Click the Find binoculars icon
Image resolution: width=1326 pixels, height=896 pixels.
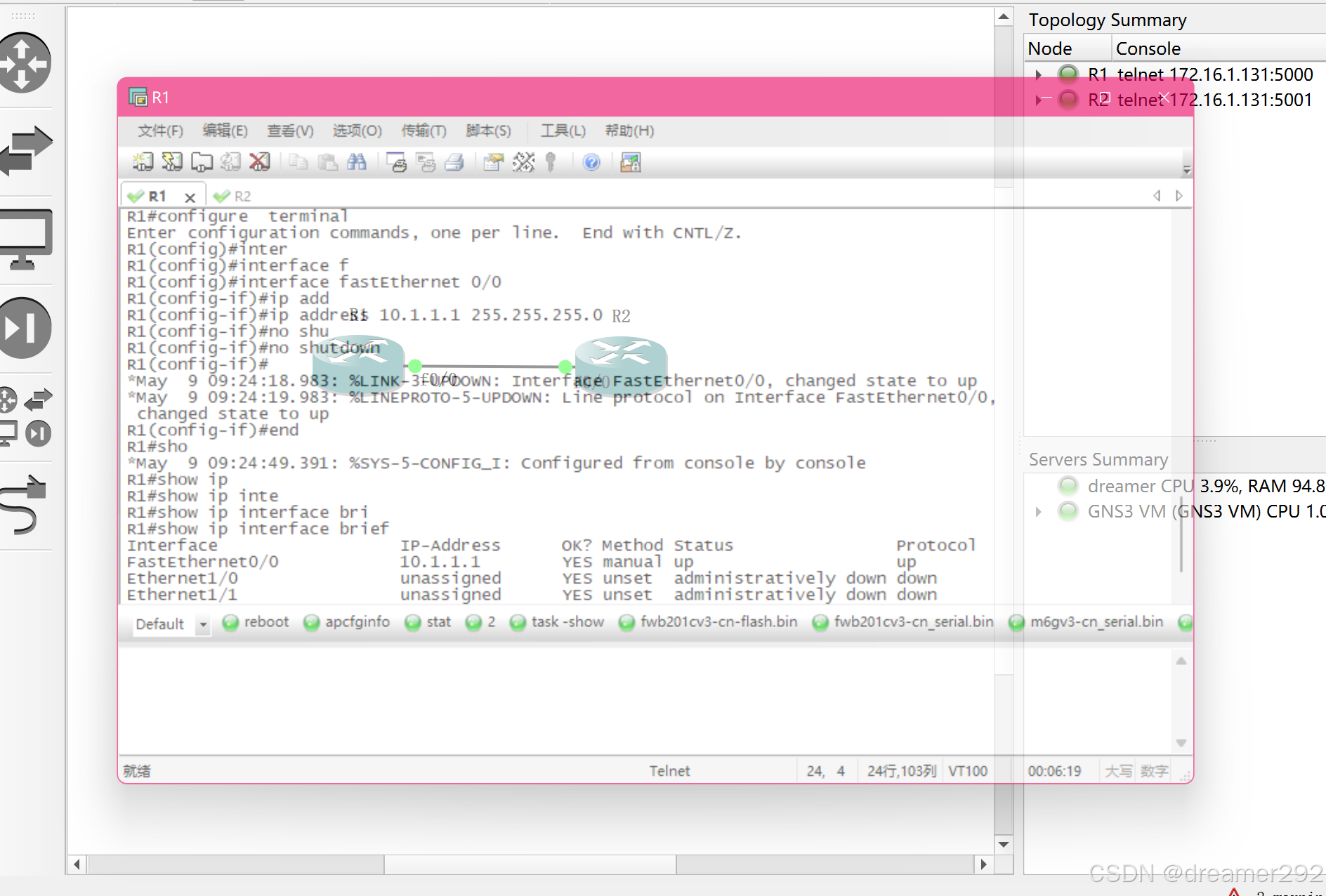(357, 163)
